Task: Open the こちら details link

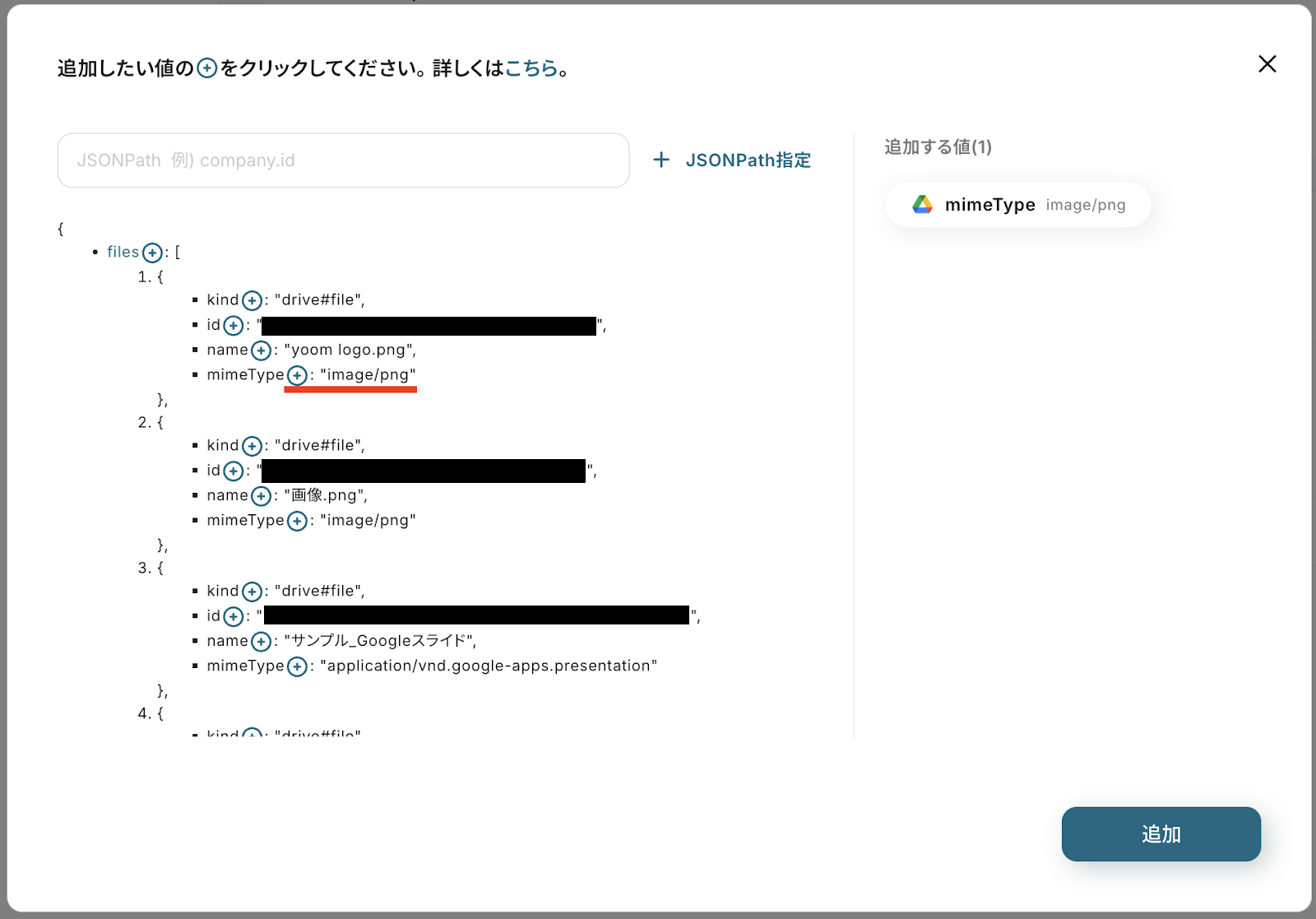Action: coord(531,68)
